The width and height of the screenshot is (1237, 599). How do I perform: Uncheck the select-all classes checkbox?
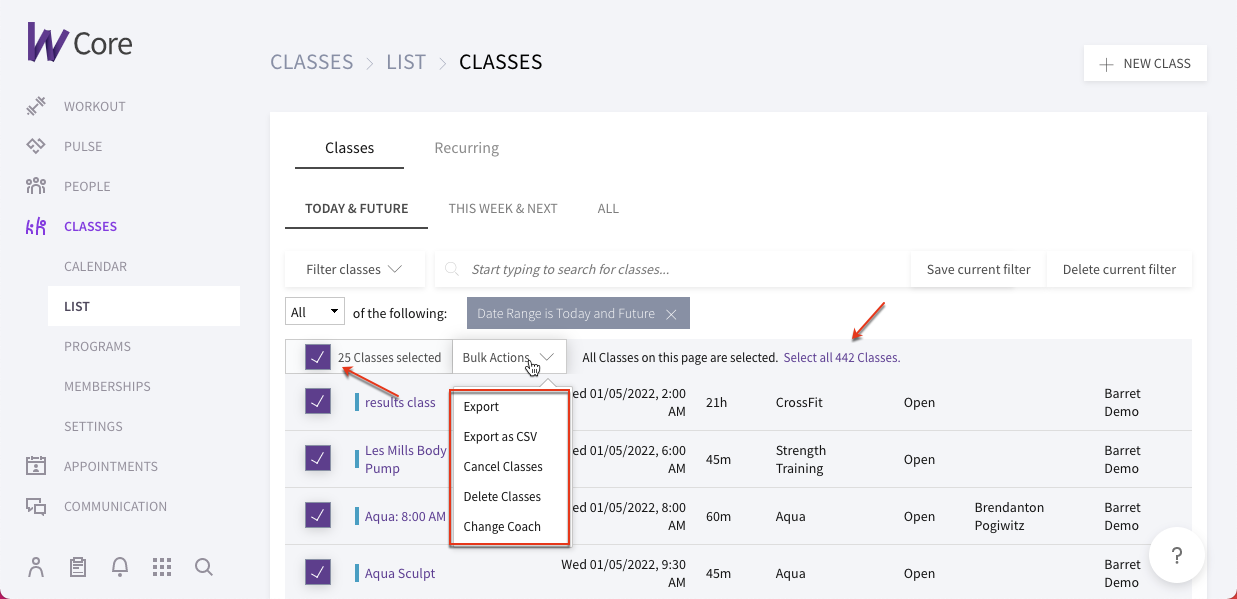tap(318, 357)
